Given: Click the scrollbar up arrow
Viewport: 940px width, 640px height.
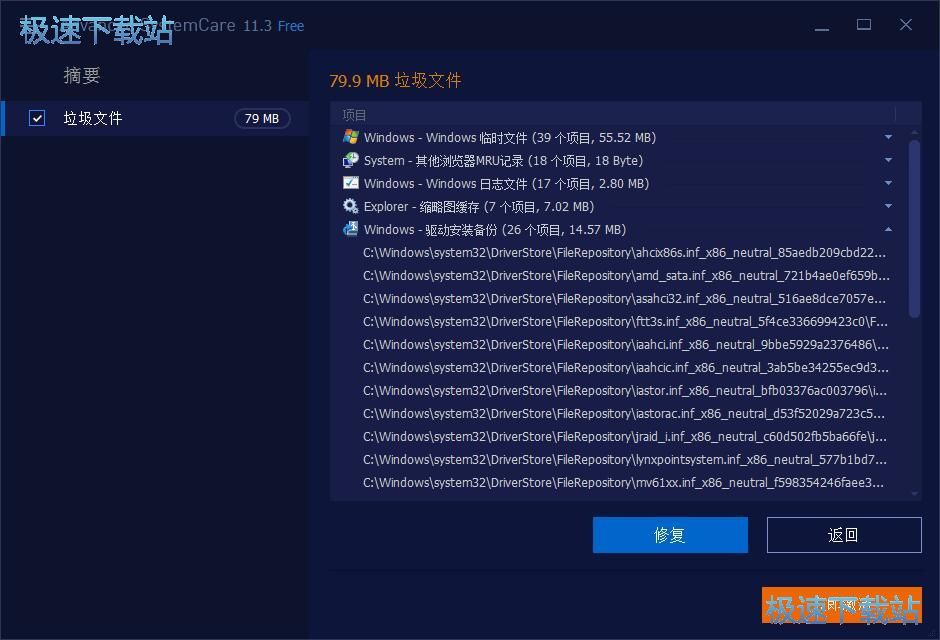Looking at the screenshot, I should (x=914, y=132).
